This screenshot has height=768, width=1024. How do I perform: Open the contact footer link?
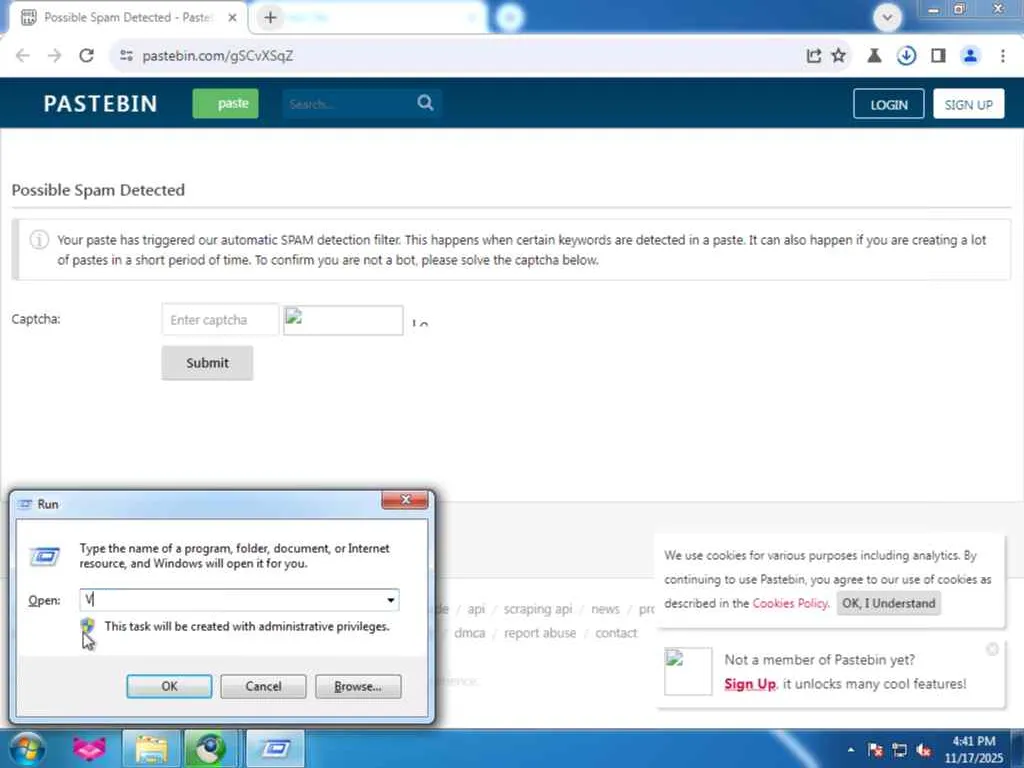pos(616,633)
